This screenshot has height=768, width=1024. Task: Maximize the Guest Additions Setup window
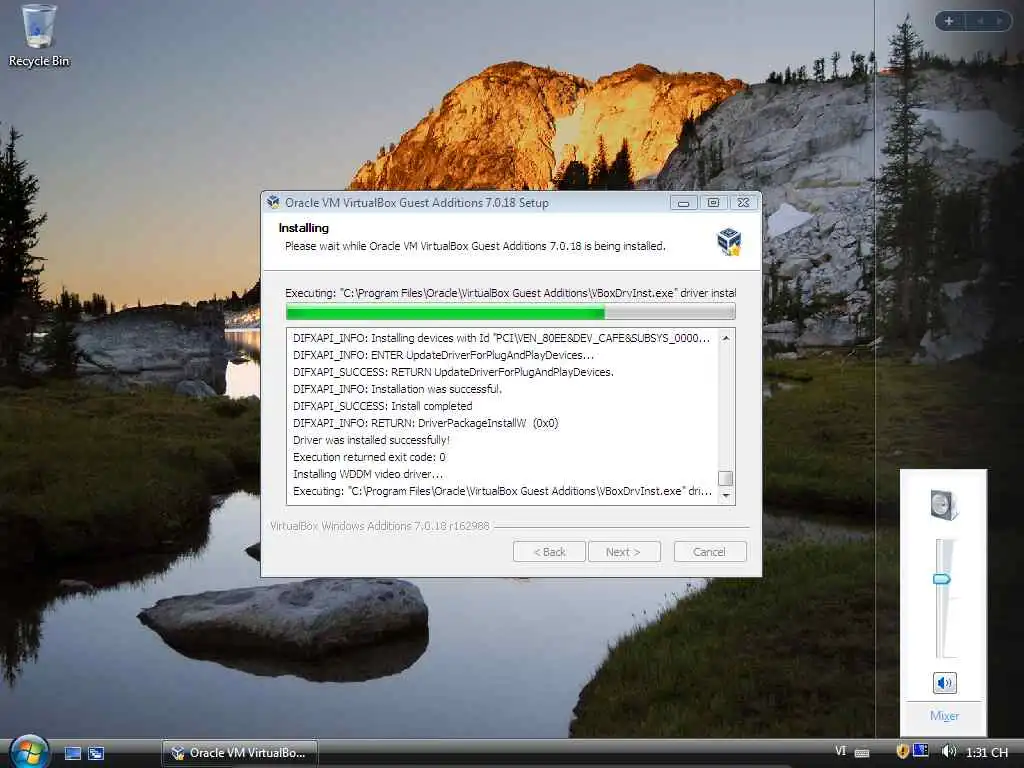(713, 202)
